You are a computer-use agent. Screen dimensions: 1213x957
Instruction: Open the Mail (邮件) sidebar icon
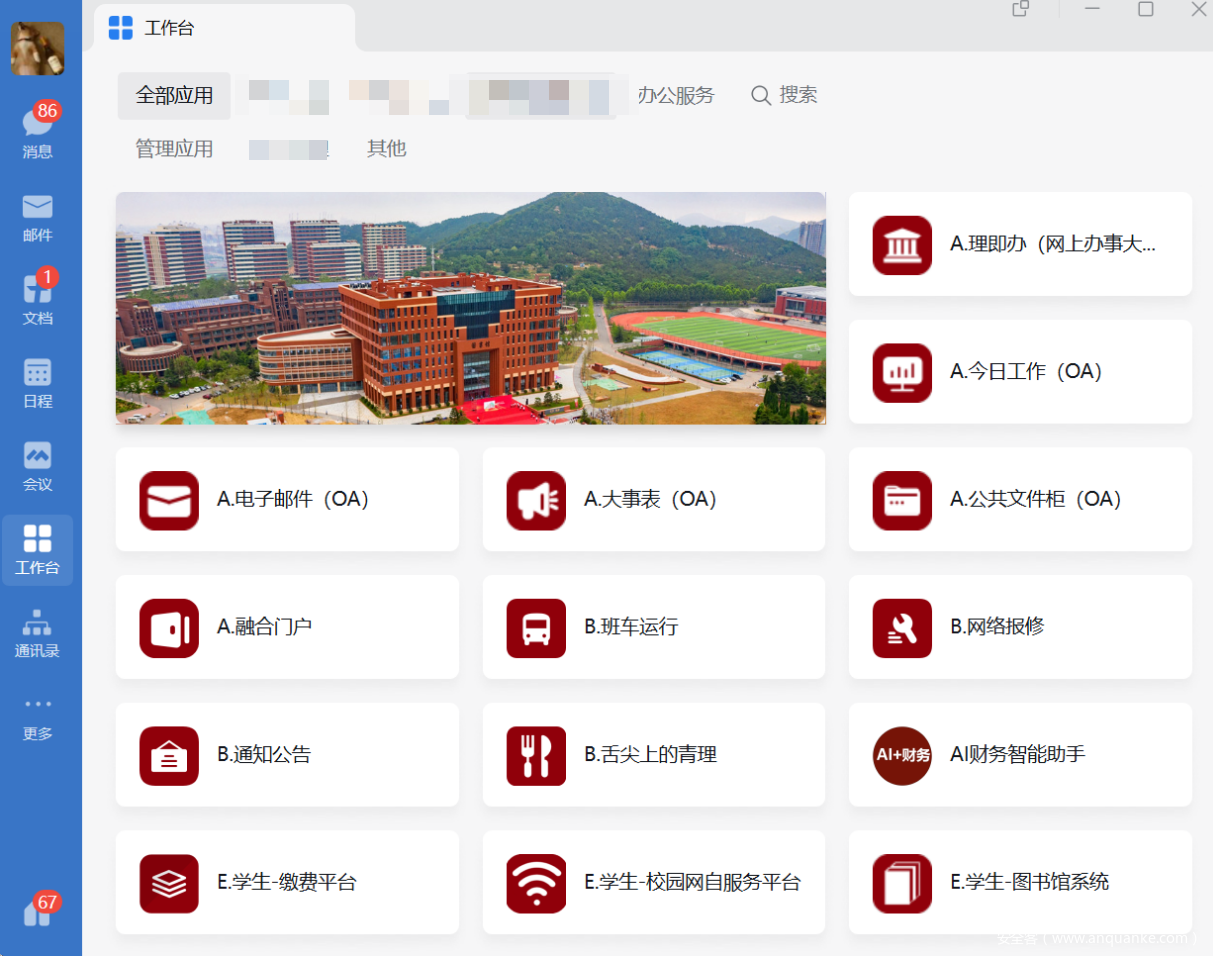tap(38, 217)
